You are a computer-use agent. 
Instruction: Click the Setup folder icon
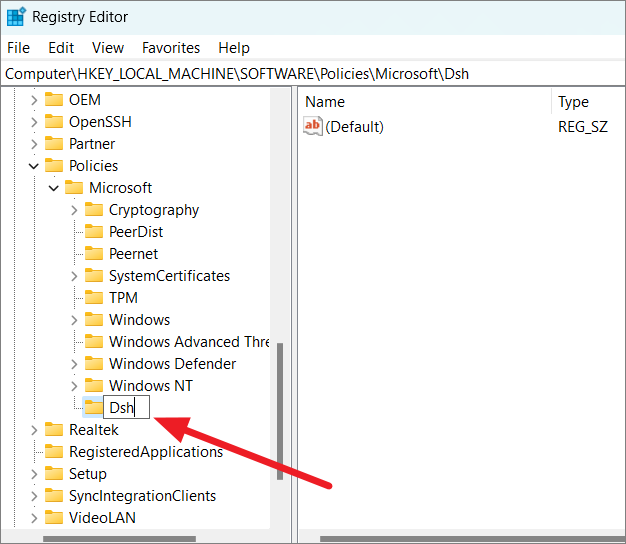[x=54, y=473]
